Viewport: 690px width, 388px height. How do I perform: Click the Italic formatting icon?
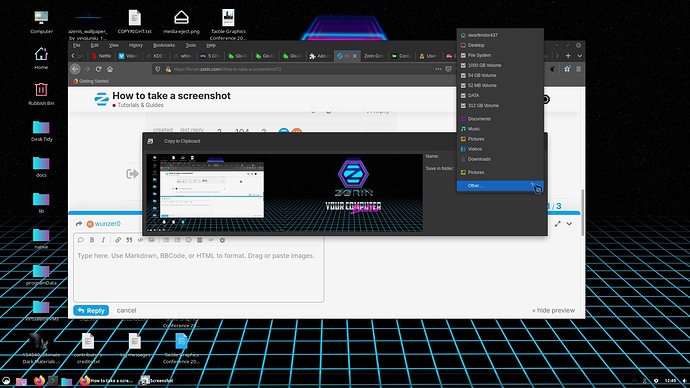click(103, 240)
